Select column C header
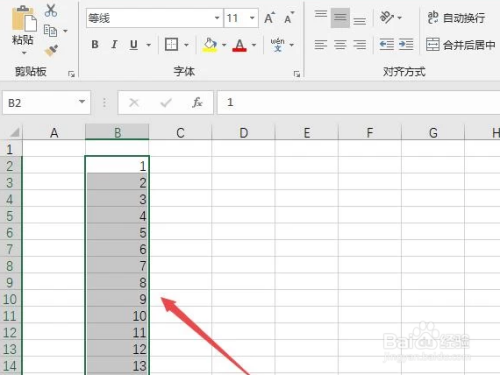This screenshot has width=500, height=375. click(x=180, y=132)
